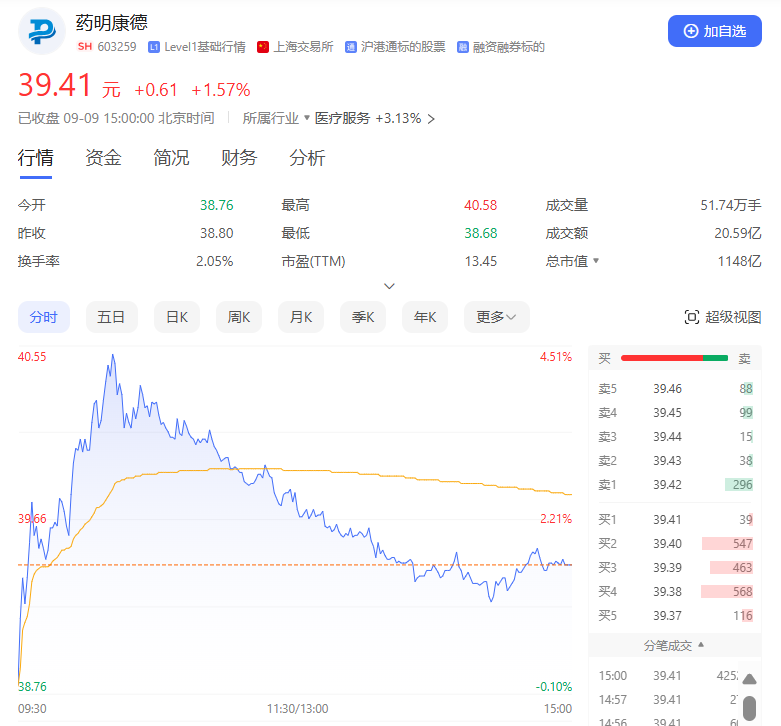Select the 周K chart period
The width and height of the screenshot is (781, 726).
(239, 317)
